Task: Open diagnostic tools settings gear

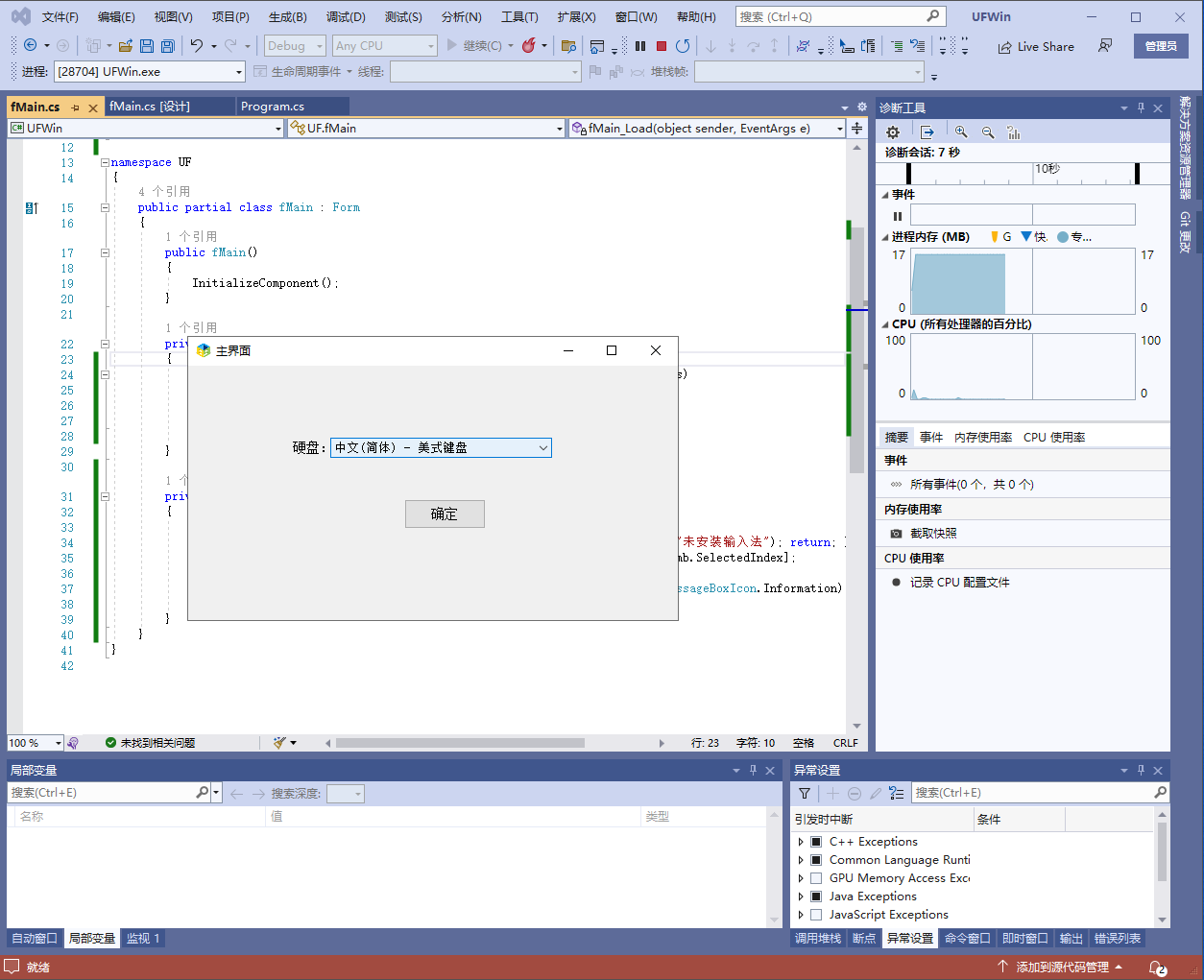Action: tap(893, 132)
